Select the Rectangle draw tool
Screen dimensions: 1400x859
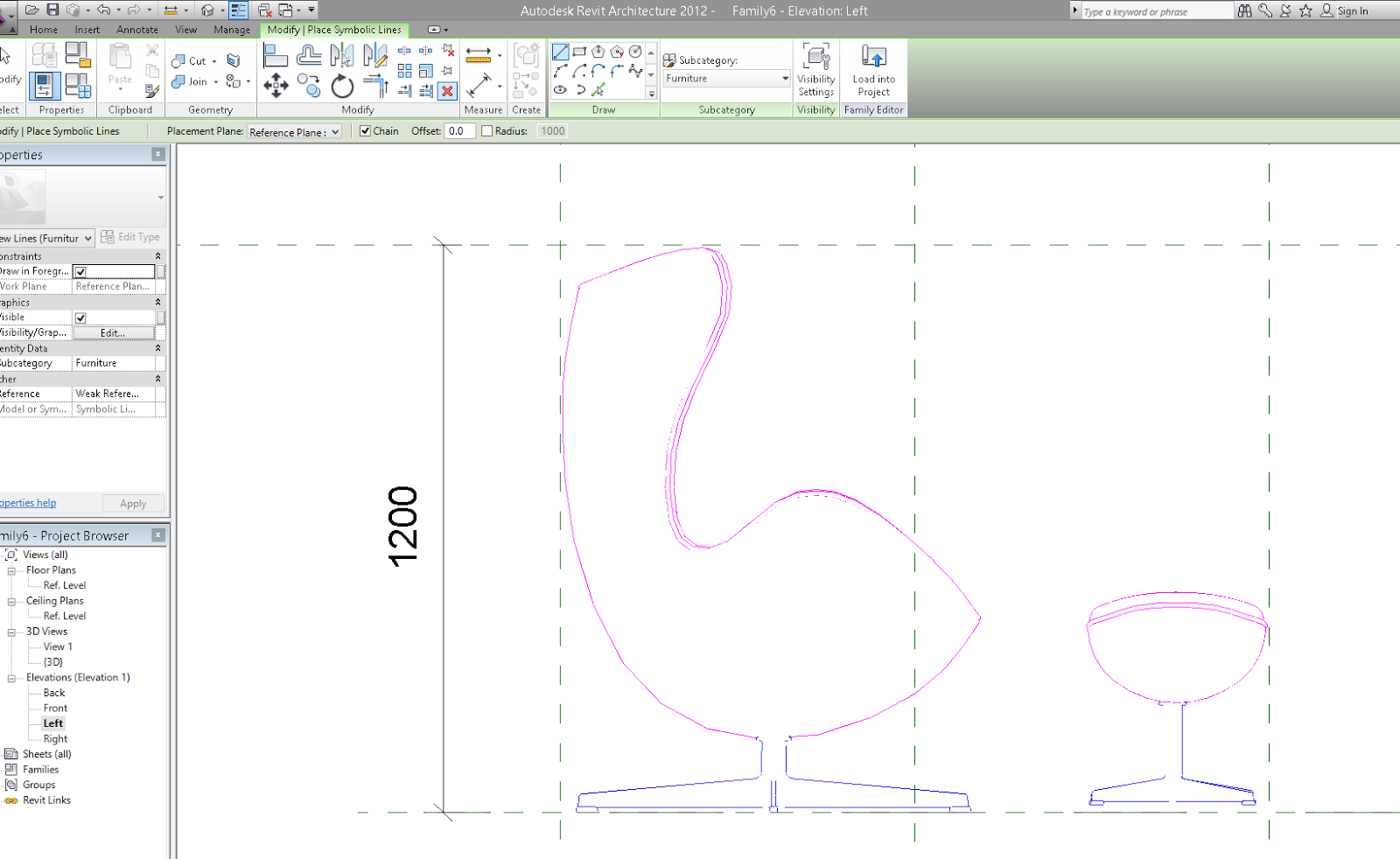tap(578, 50)
